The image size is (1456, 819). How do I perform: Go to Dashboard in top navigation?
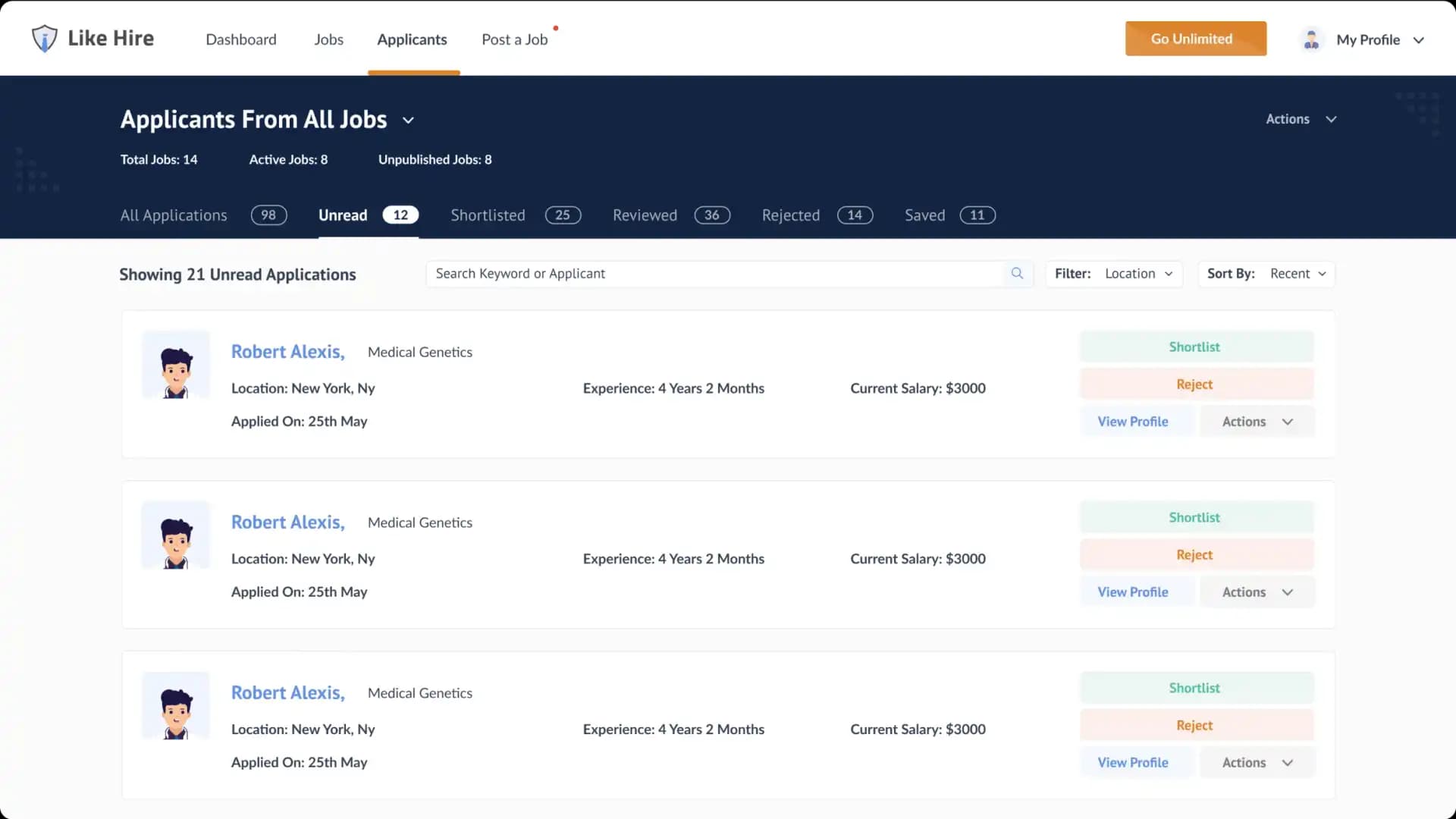click(241, 39)
